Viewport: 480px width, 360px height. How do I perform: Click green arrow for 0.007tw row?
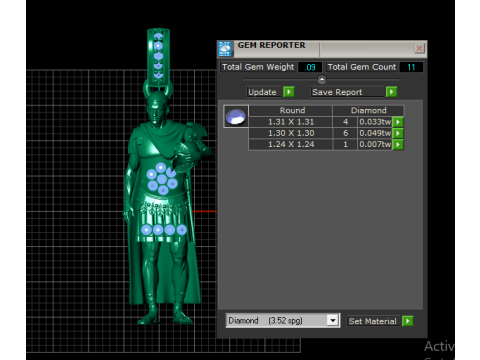point(398,145)
